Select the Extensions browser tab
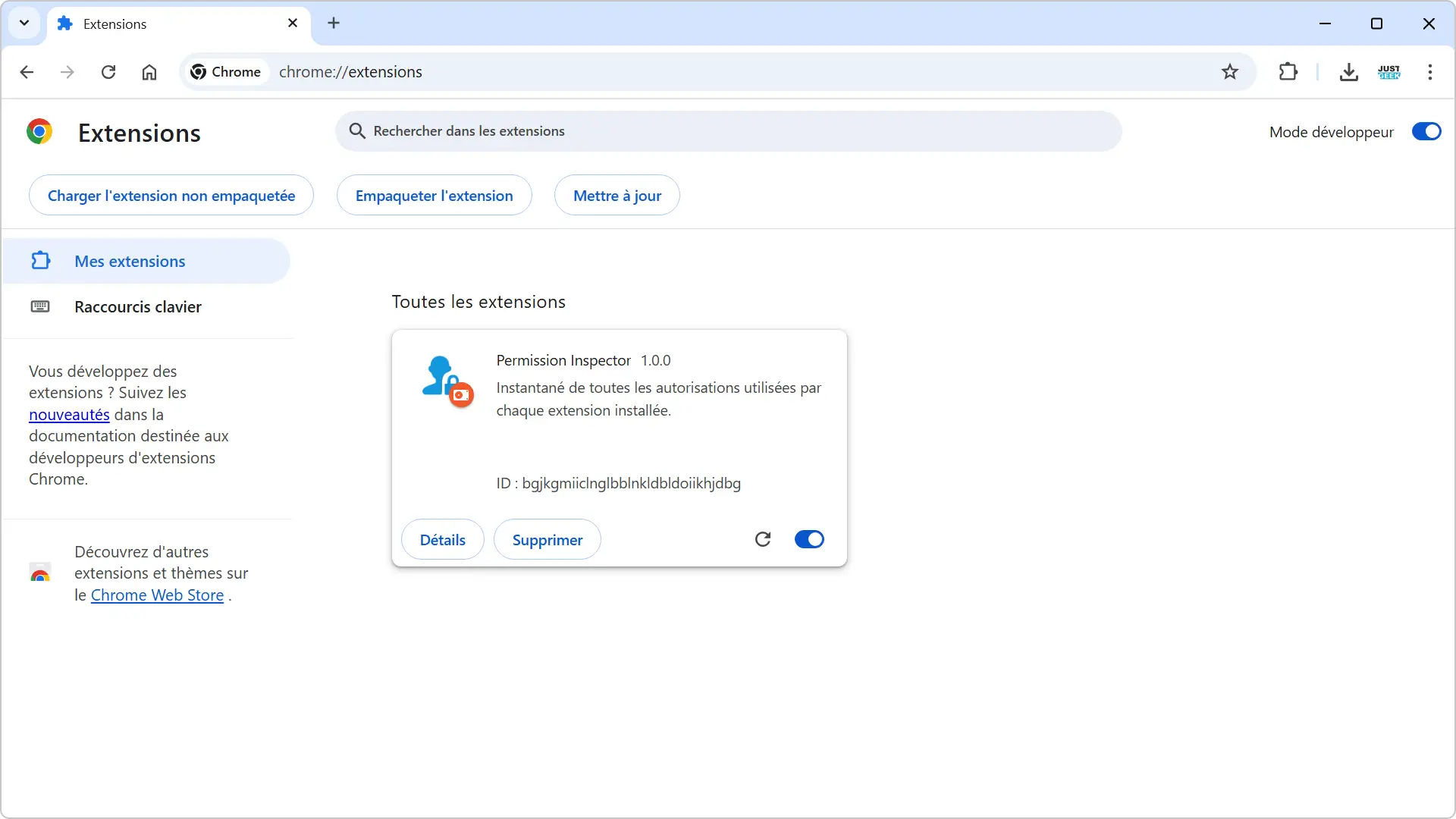This screenshot has height=819, width=1456. [x=178, y=25]
